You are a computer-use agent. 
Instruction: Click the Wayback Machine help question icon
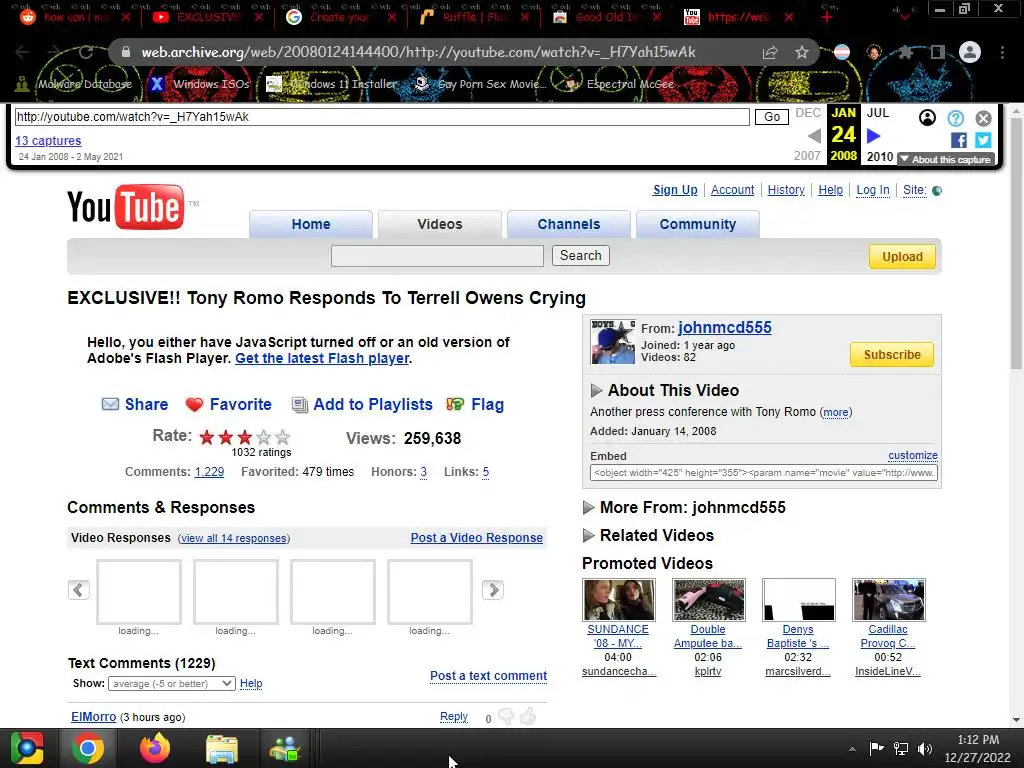pos(955,118)
